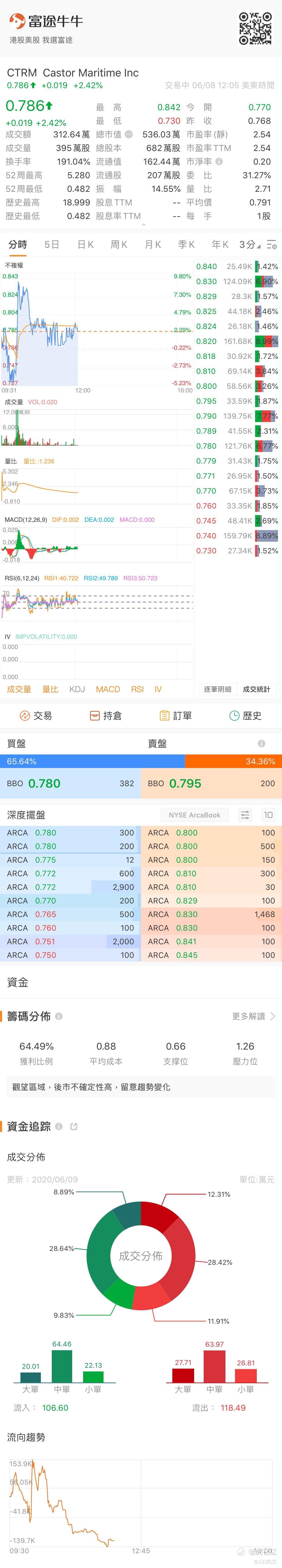Tap the 持倉 positions icon
Screen dimensions: 282x1568
(94, 716)
